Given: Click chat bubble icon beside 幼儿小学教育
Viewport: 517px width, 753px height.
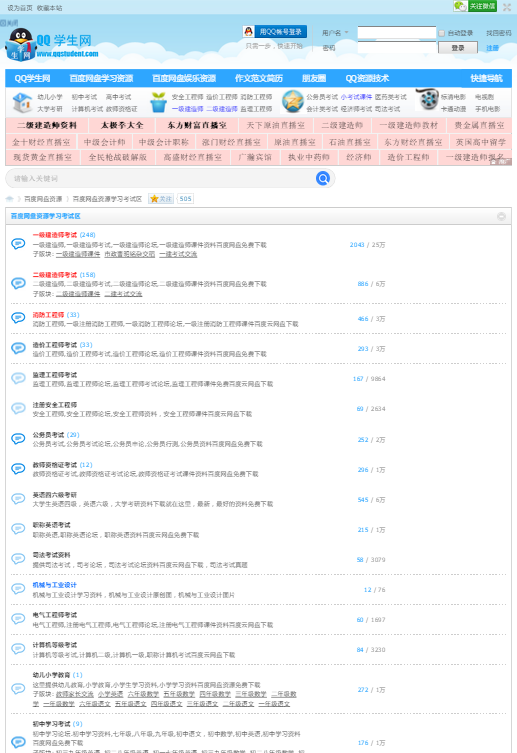Looking at the screenshot, I should click(x=18, y=689).
